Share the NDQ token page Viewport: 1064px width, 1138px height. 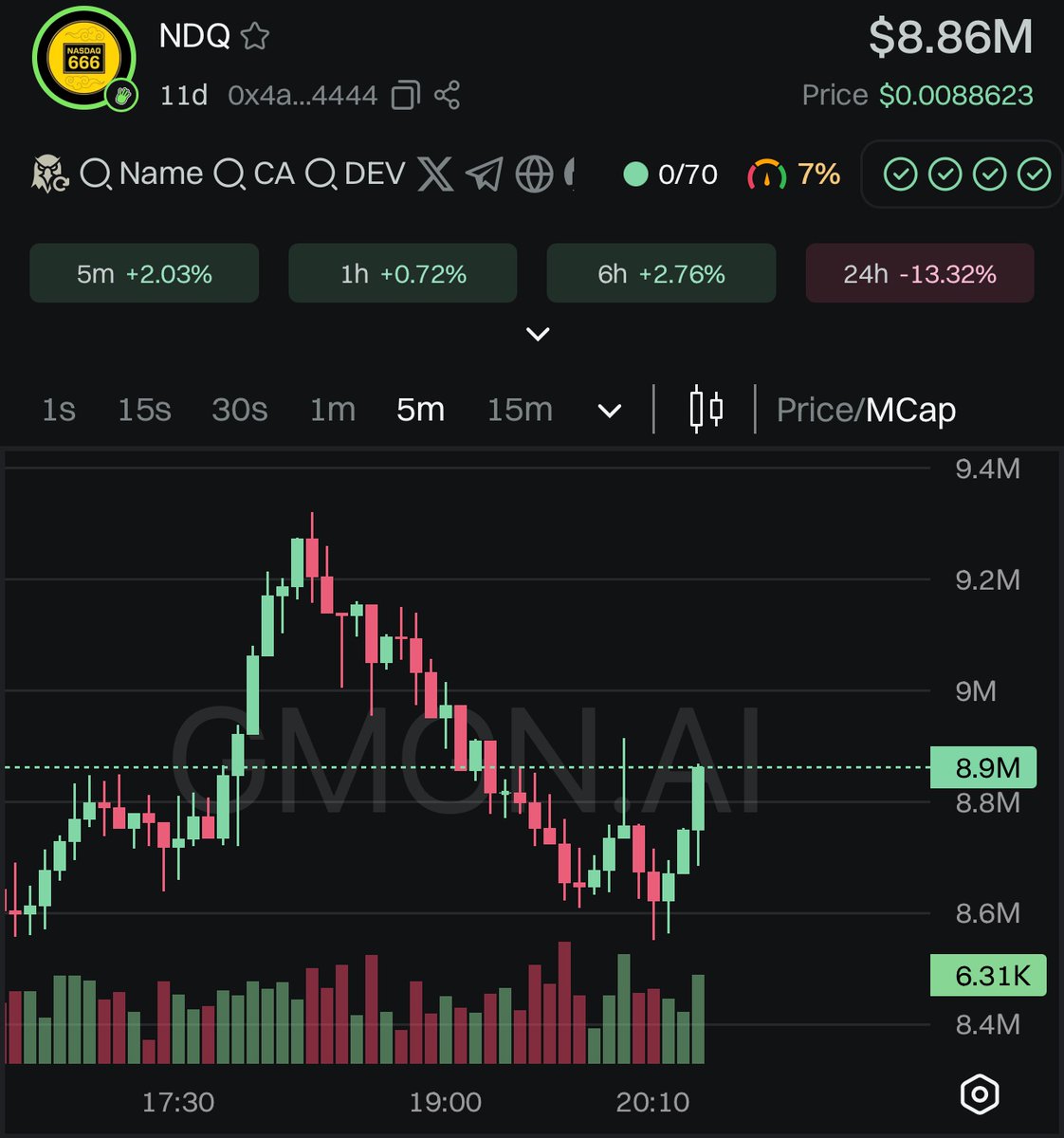(448, 95)
